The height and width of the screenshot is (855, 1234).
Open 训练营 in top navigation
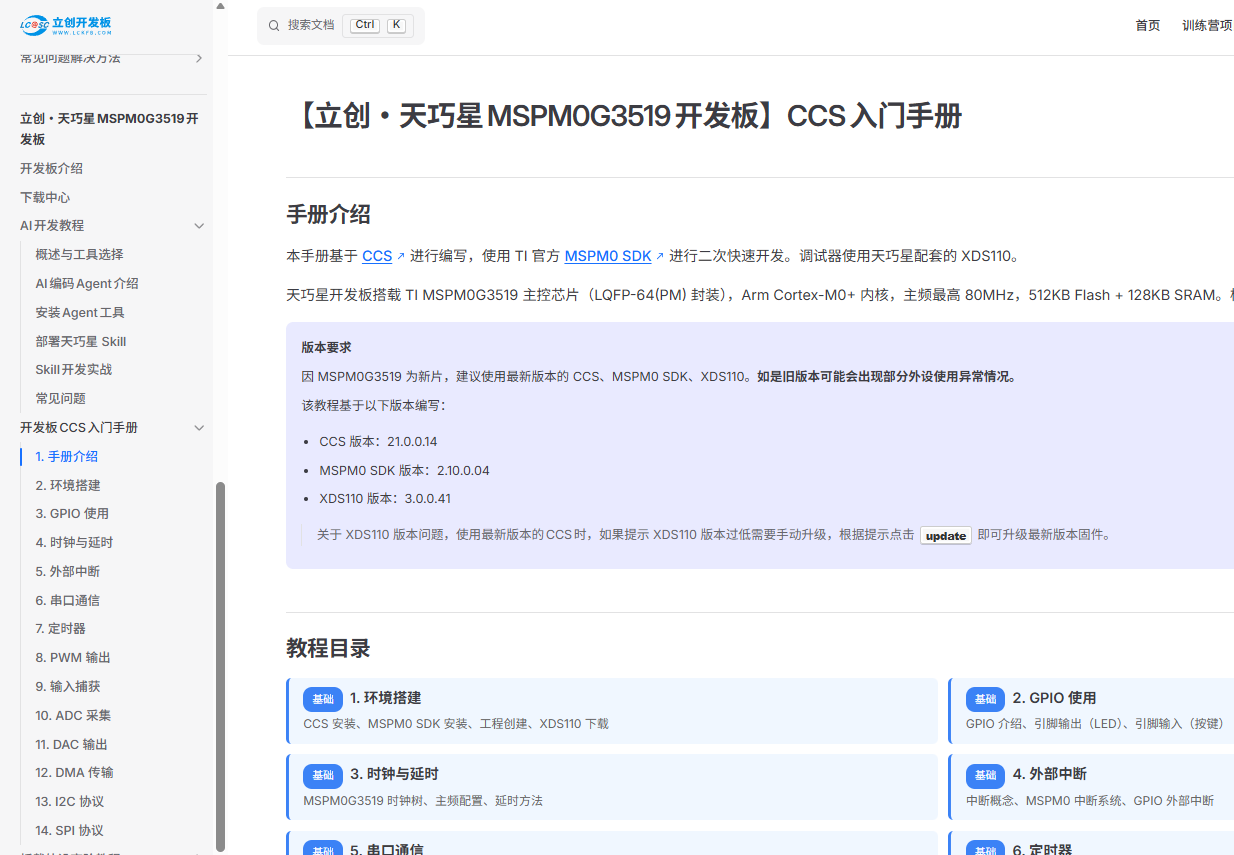[1208, 26]
